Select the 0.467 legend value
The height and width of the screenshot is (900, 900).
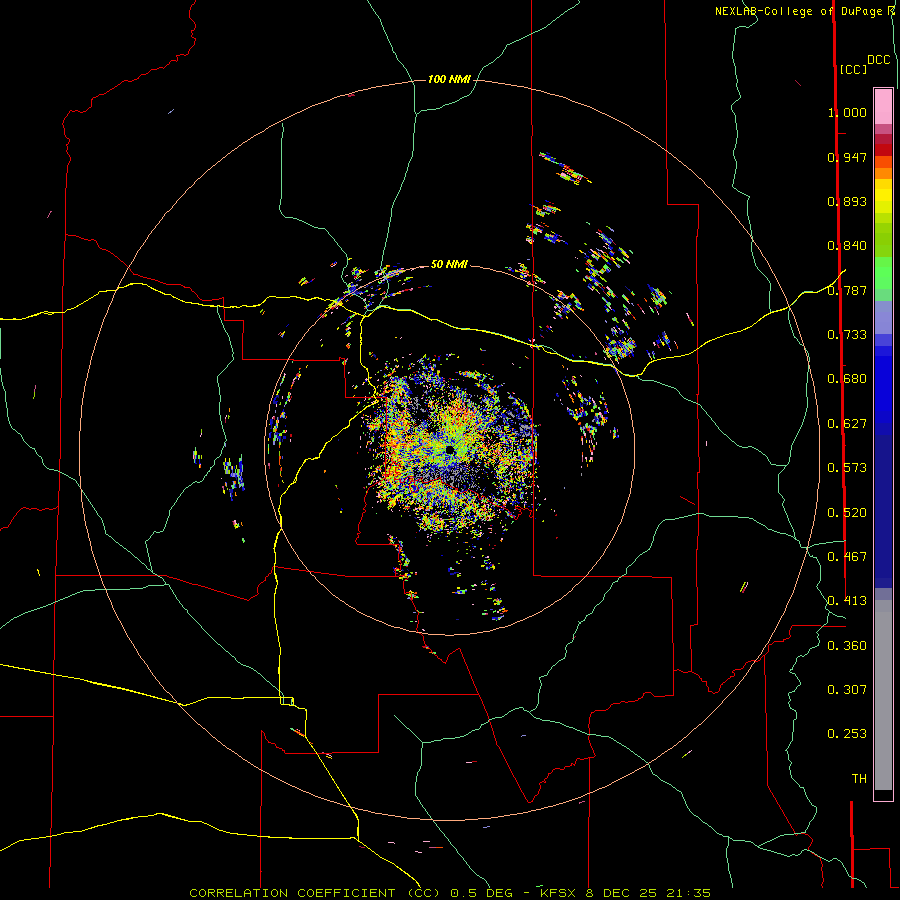[847, 557]
